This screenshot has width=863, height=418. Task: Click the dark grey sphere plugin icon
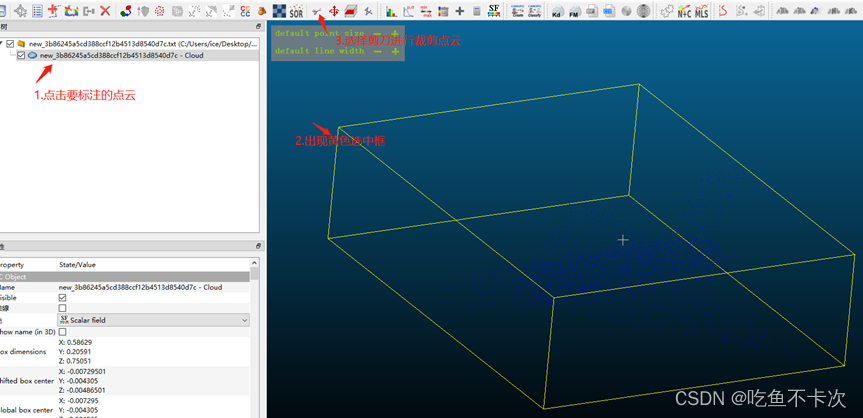click(643, 10)
